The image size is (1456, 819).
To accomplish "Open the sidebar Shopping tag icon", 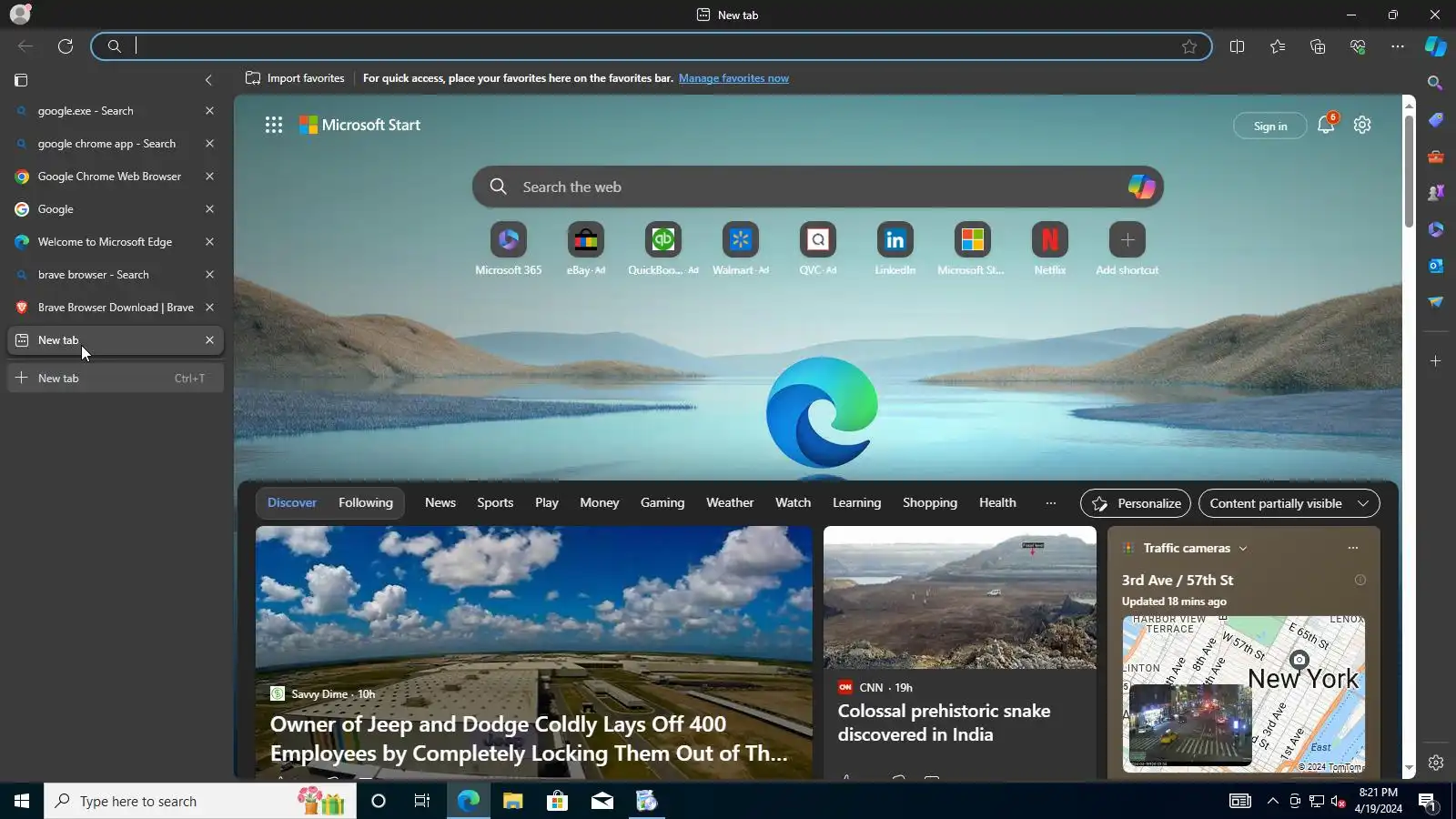I will point(1435,120).
